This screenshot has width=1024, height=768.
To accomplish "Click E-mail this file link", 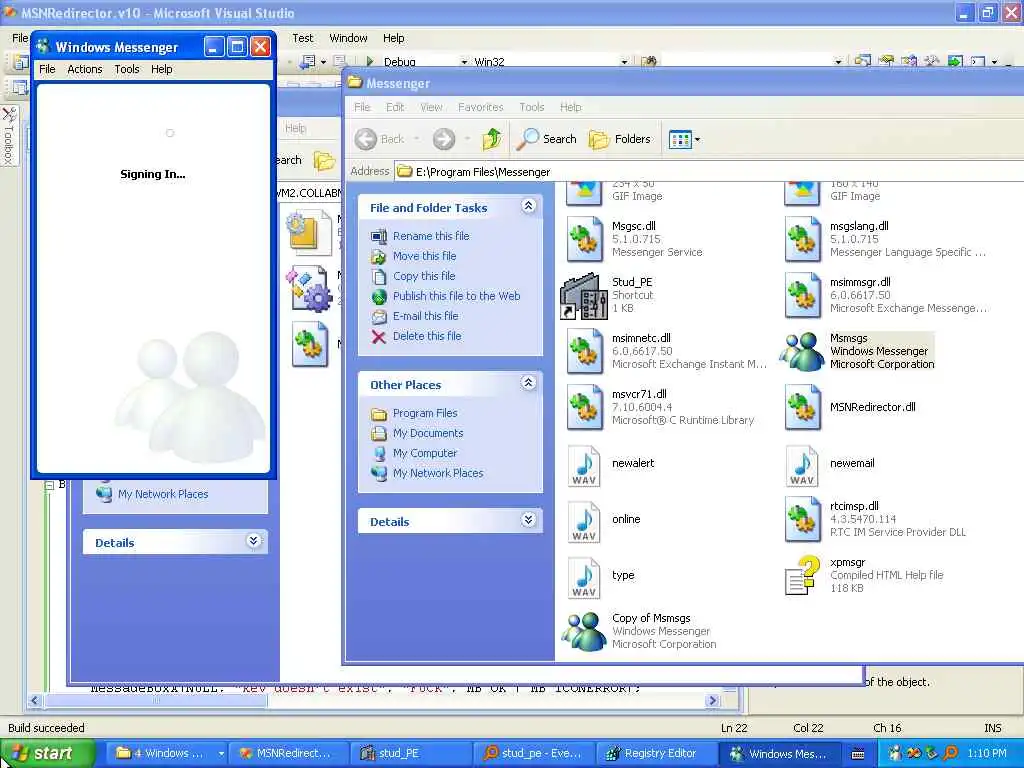I will [426, 316].
